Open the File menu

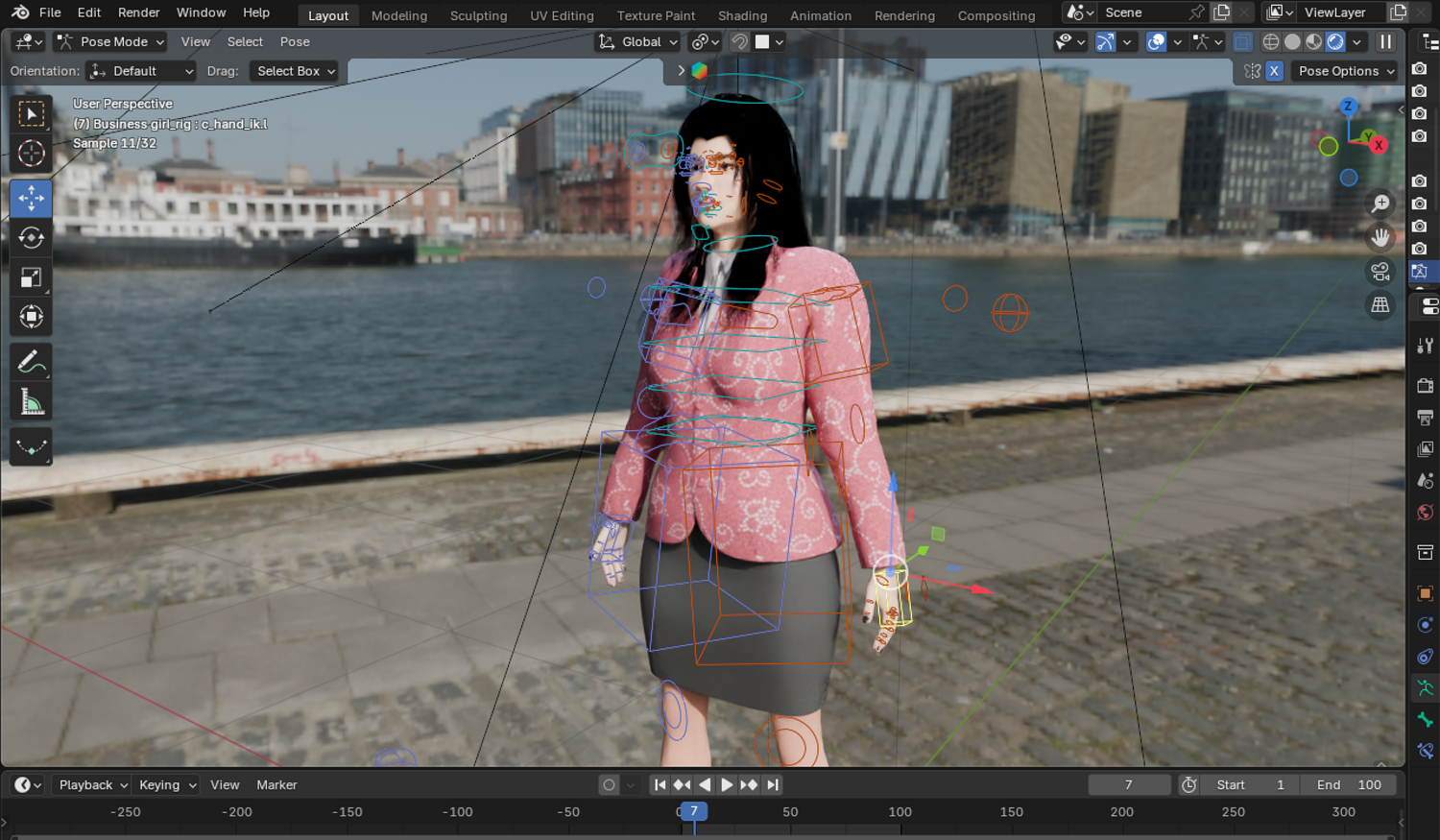coord(50,12)
